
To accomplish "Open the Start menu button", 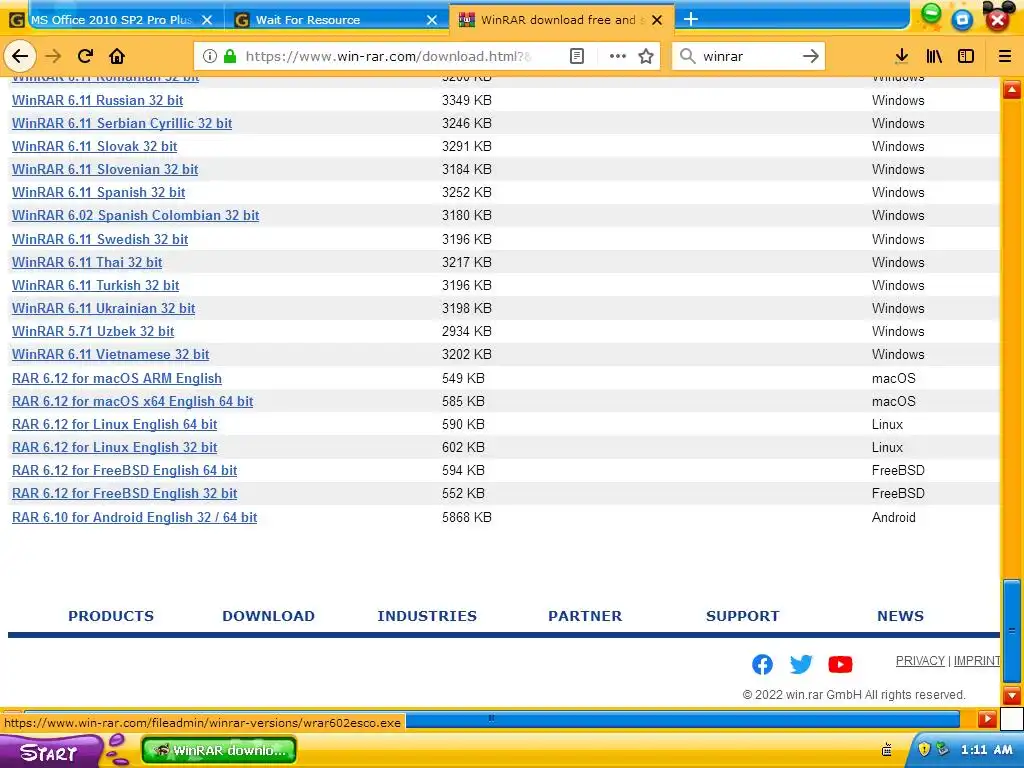I will [x=50, y=751].
